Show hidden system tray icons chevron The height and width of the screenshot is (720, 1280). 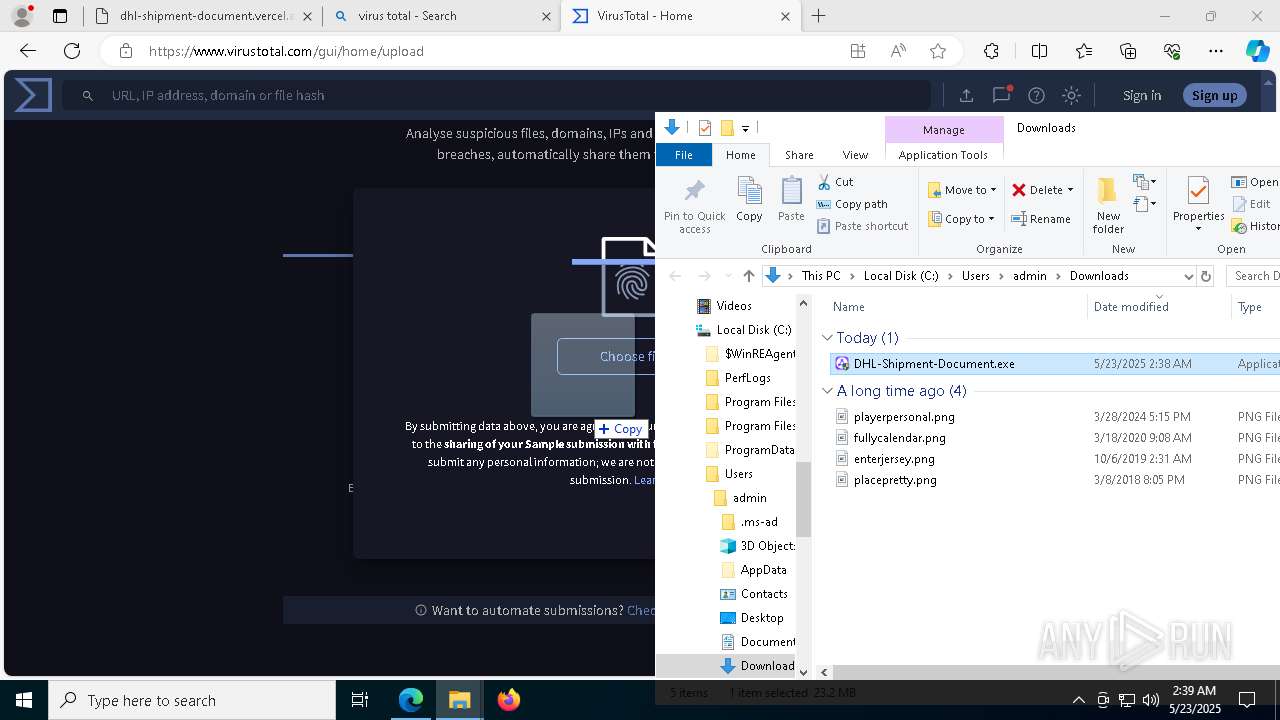click(1078, 700)
